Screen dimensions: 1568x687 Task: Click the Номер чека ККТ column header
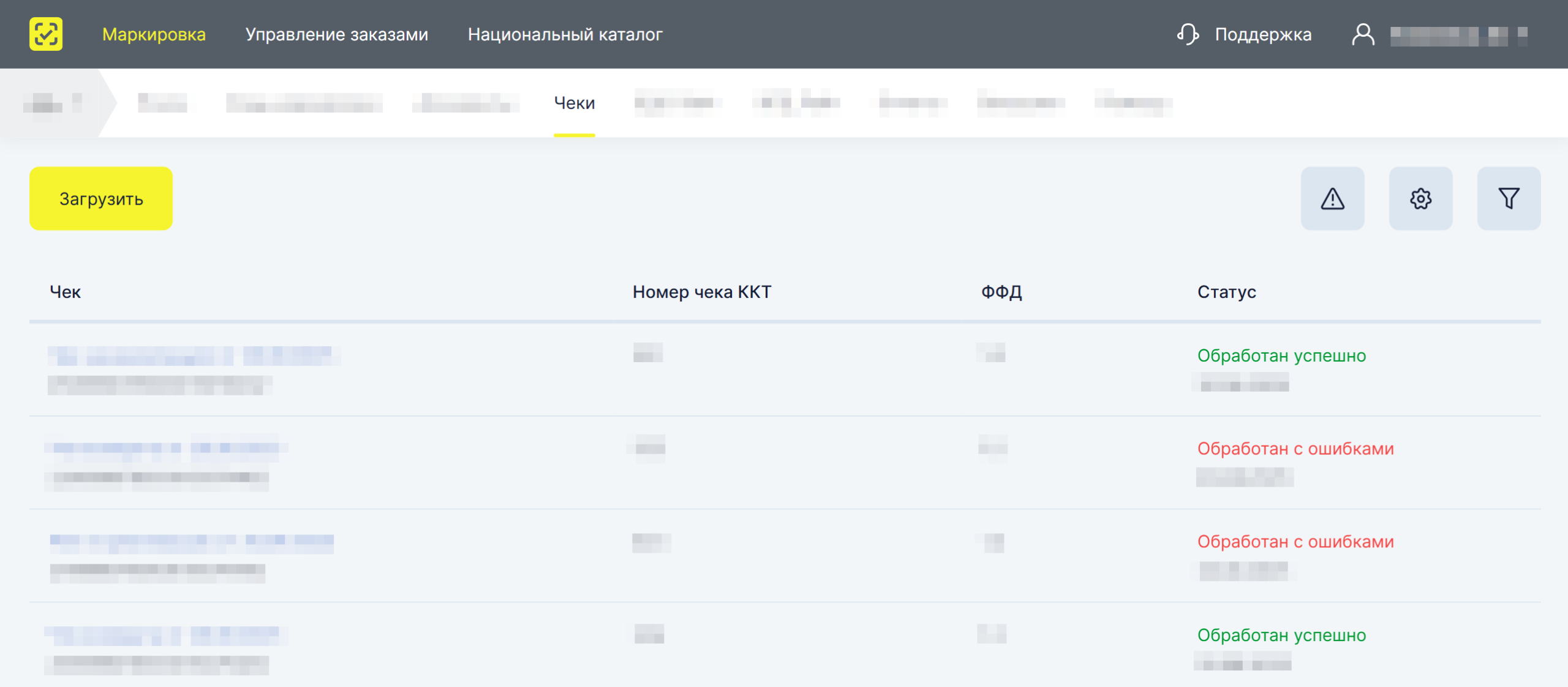[x=702, y=292]
